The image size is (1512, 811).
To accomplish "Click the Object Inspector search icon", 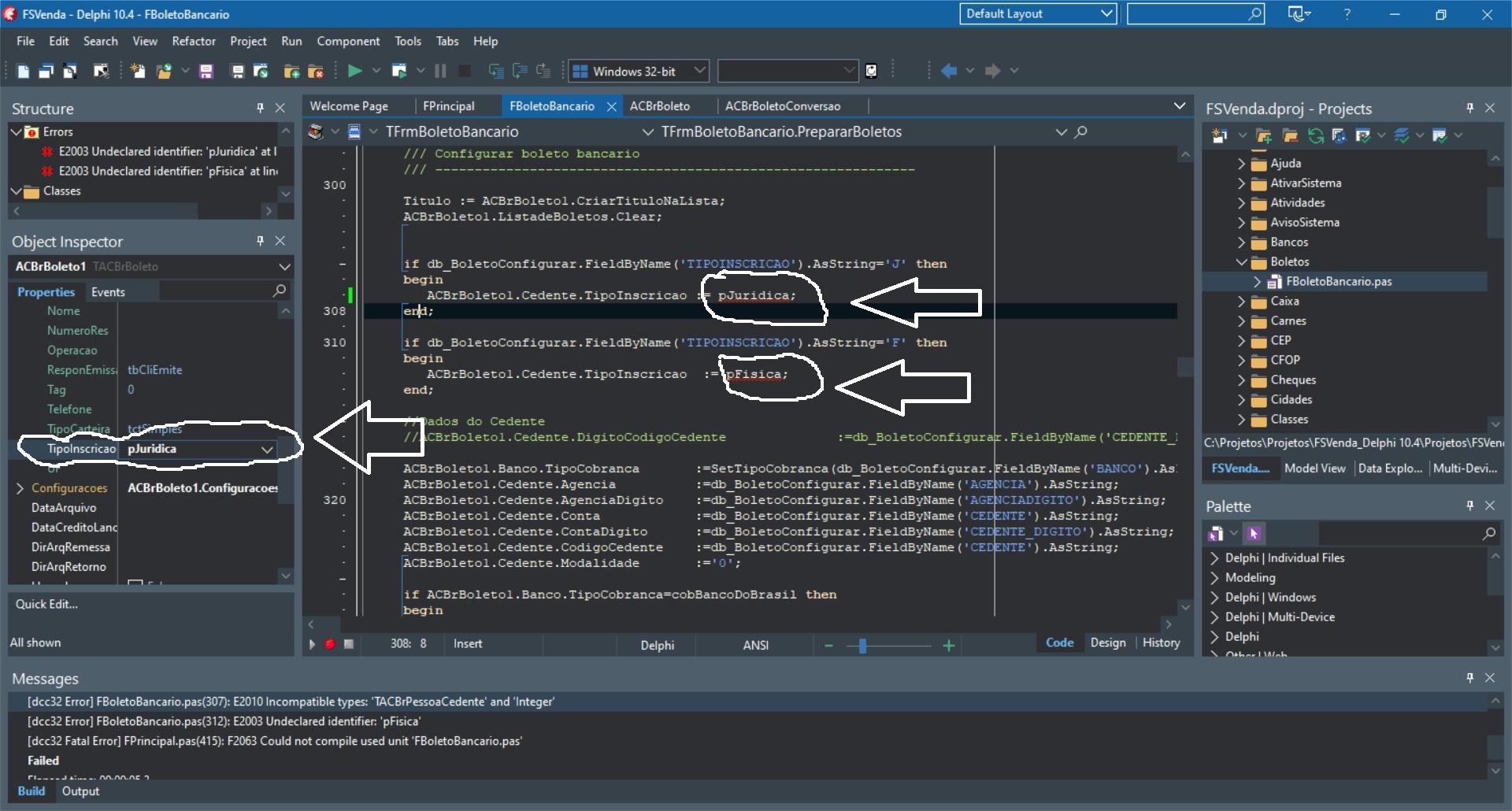I will [x=279, y=291].
